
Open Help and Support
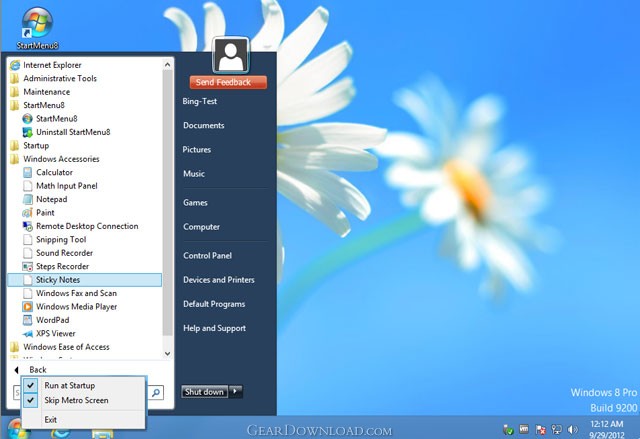215,328
